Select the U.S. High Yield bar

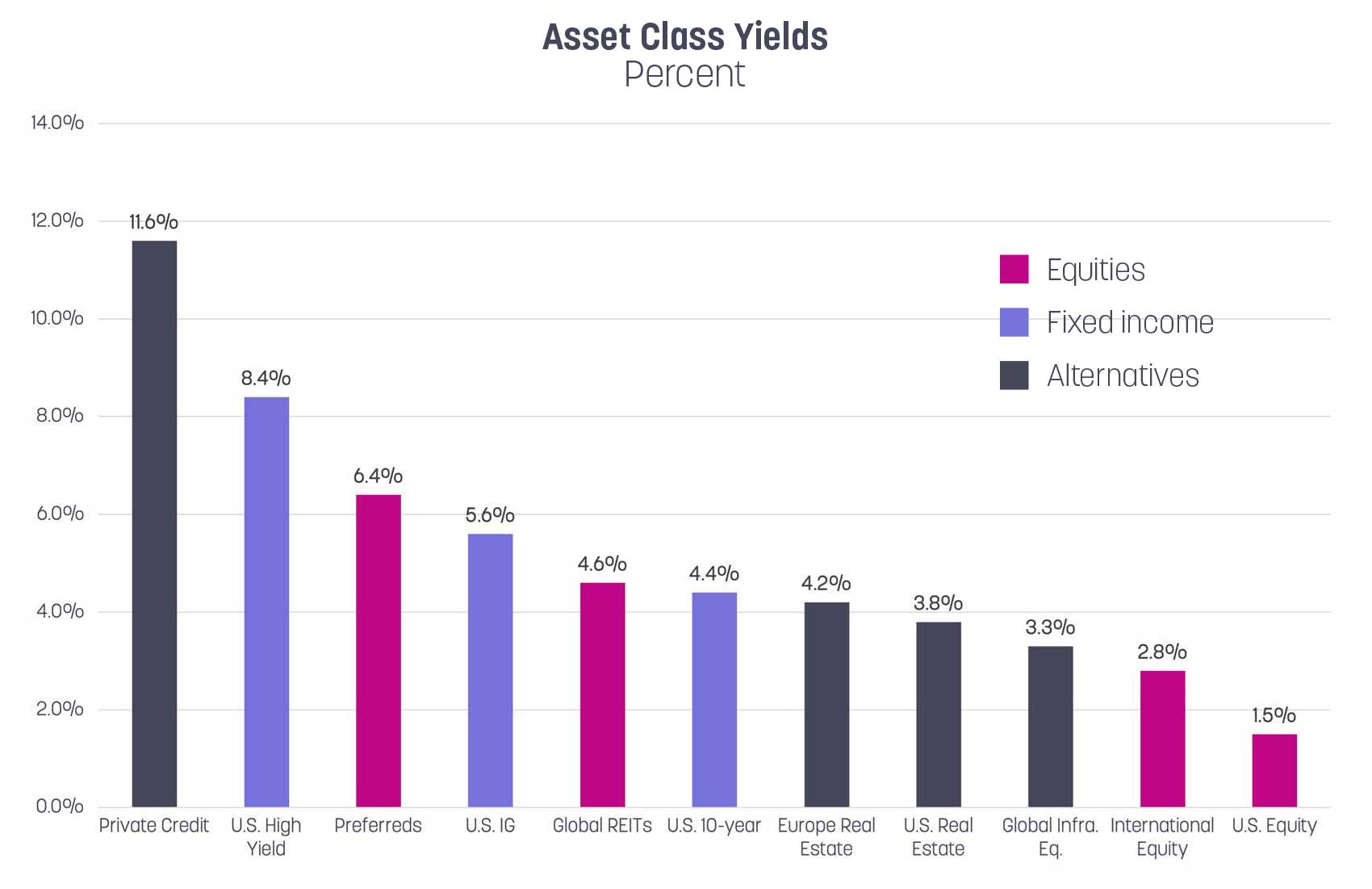pyautogui.click(x=266, y=602)
